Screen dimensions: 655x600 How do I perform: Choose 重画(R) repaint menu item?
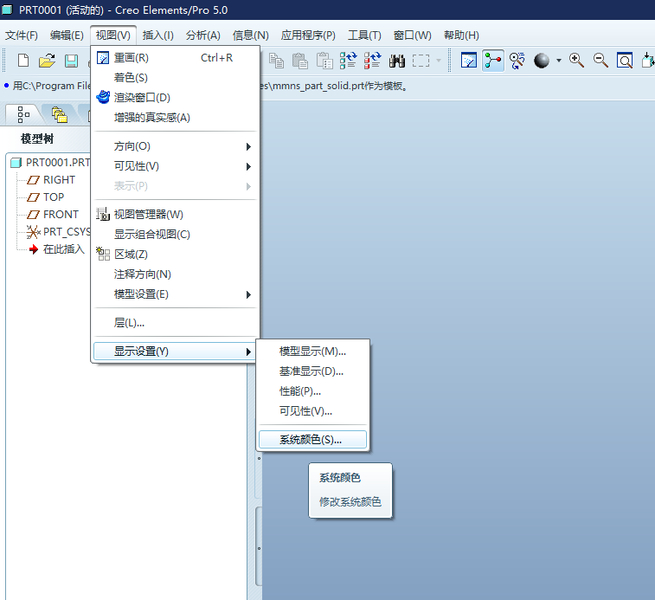pos(175,58)
